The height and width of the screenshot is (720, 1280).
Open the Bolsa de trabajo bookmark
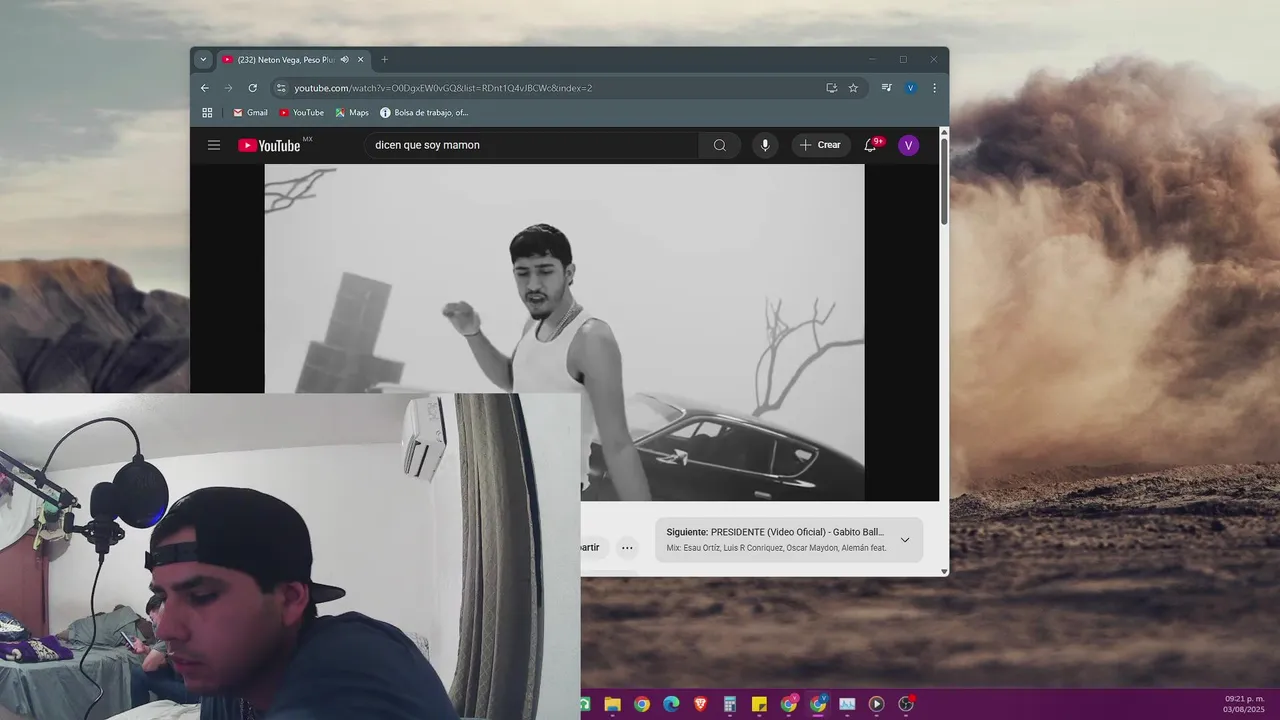[x=424, y=113]
